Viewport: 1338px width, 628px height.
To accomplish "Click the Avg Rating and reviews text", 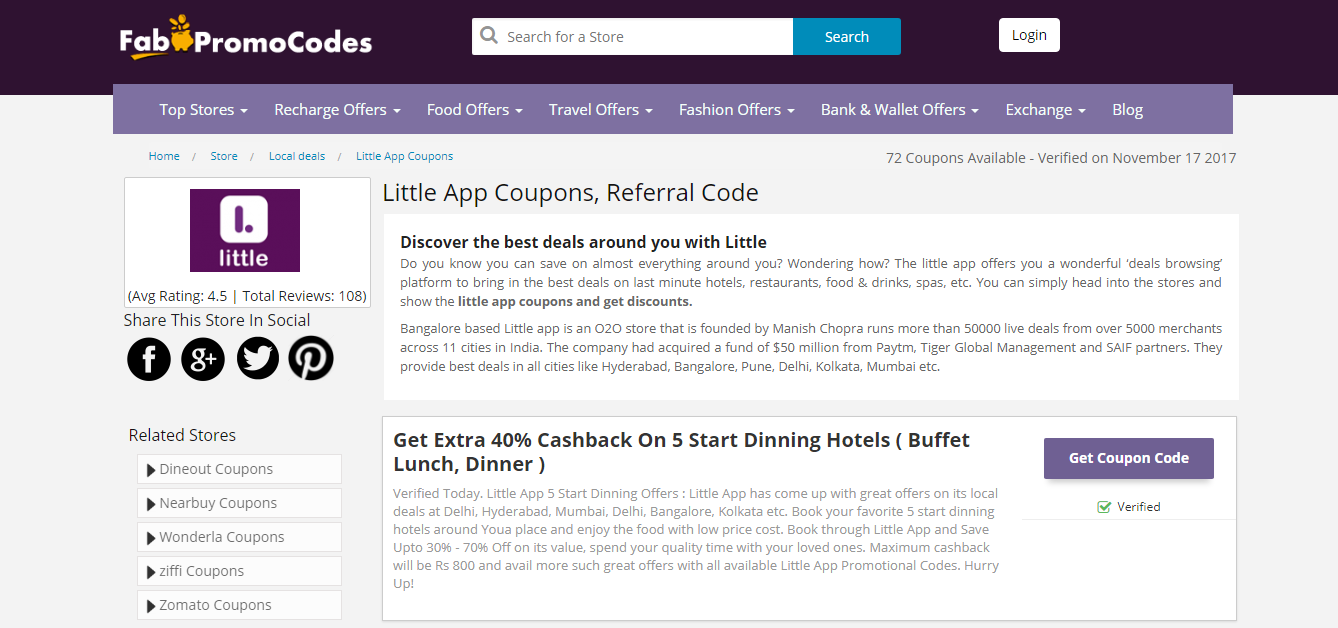I will [x=247, y=296].
